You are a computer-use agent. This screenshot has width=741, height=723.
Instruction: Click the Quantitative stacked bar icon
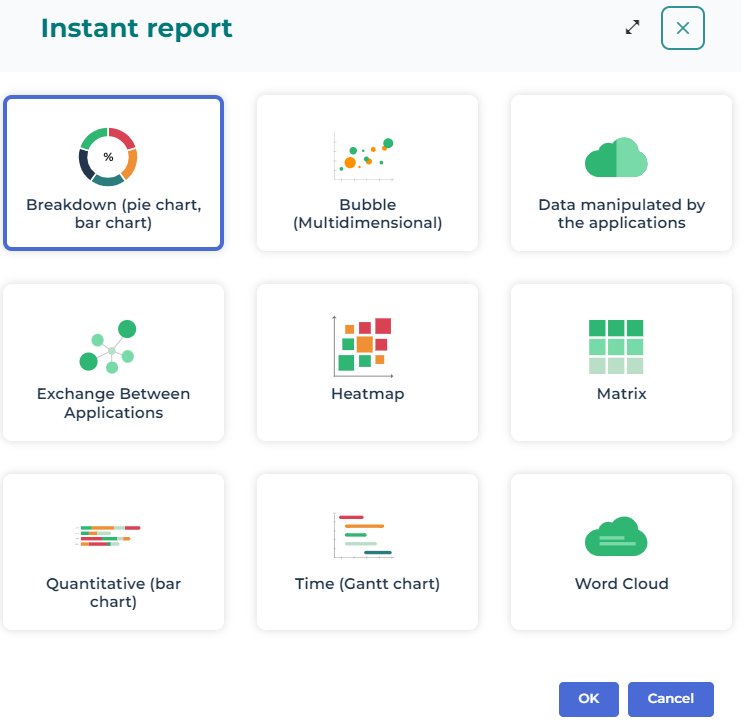pyautogui.click(x=108, y=536)
